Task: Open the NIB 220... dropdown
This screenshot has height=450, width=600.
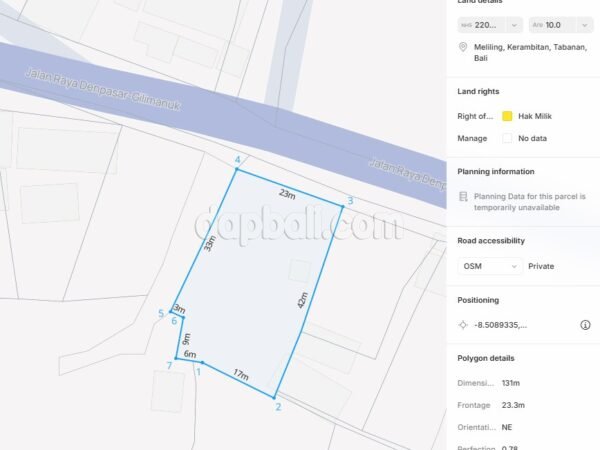Action: (x=490, y=25)
